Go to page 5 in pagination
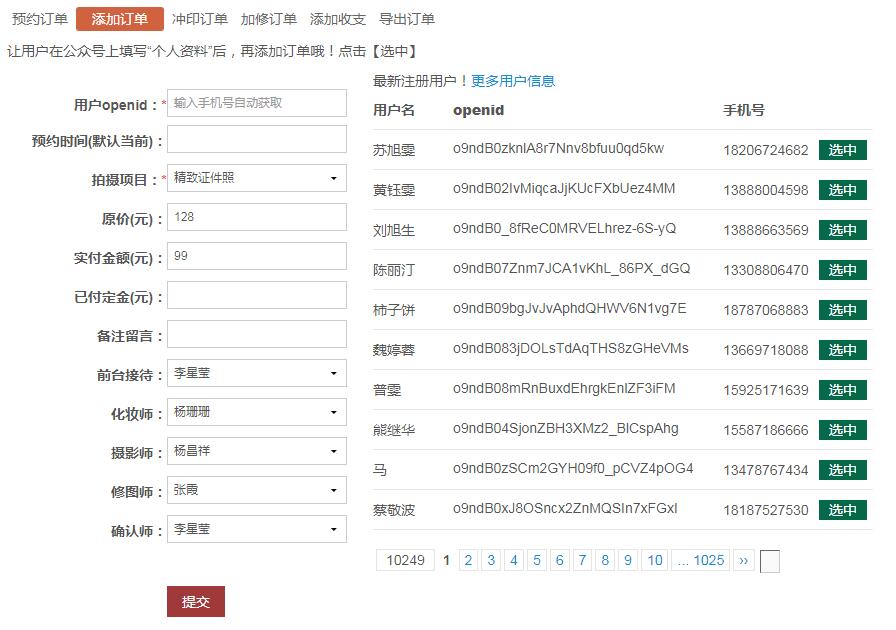Screen dimensions: 896x630 [x=537, y=560]
